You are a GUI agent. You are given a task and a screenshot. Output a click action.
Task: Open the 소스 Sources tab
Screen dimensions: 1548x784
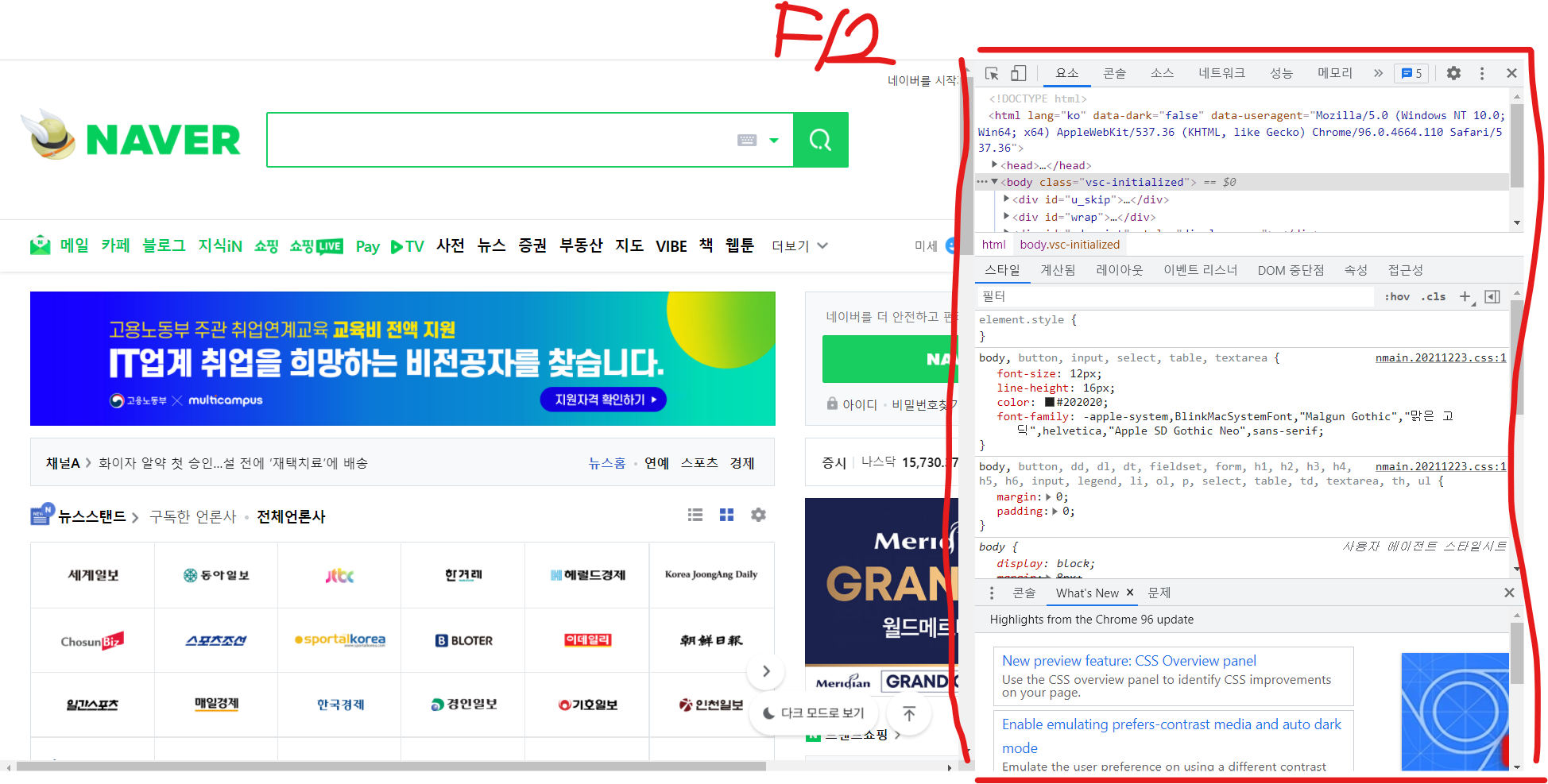coord(1162,73)
